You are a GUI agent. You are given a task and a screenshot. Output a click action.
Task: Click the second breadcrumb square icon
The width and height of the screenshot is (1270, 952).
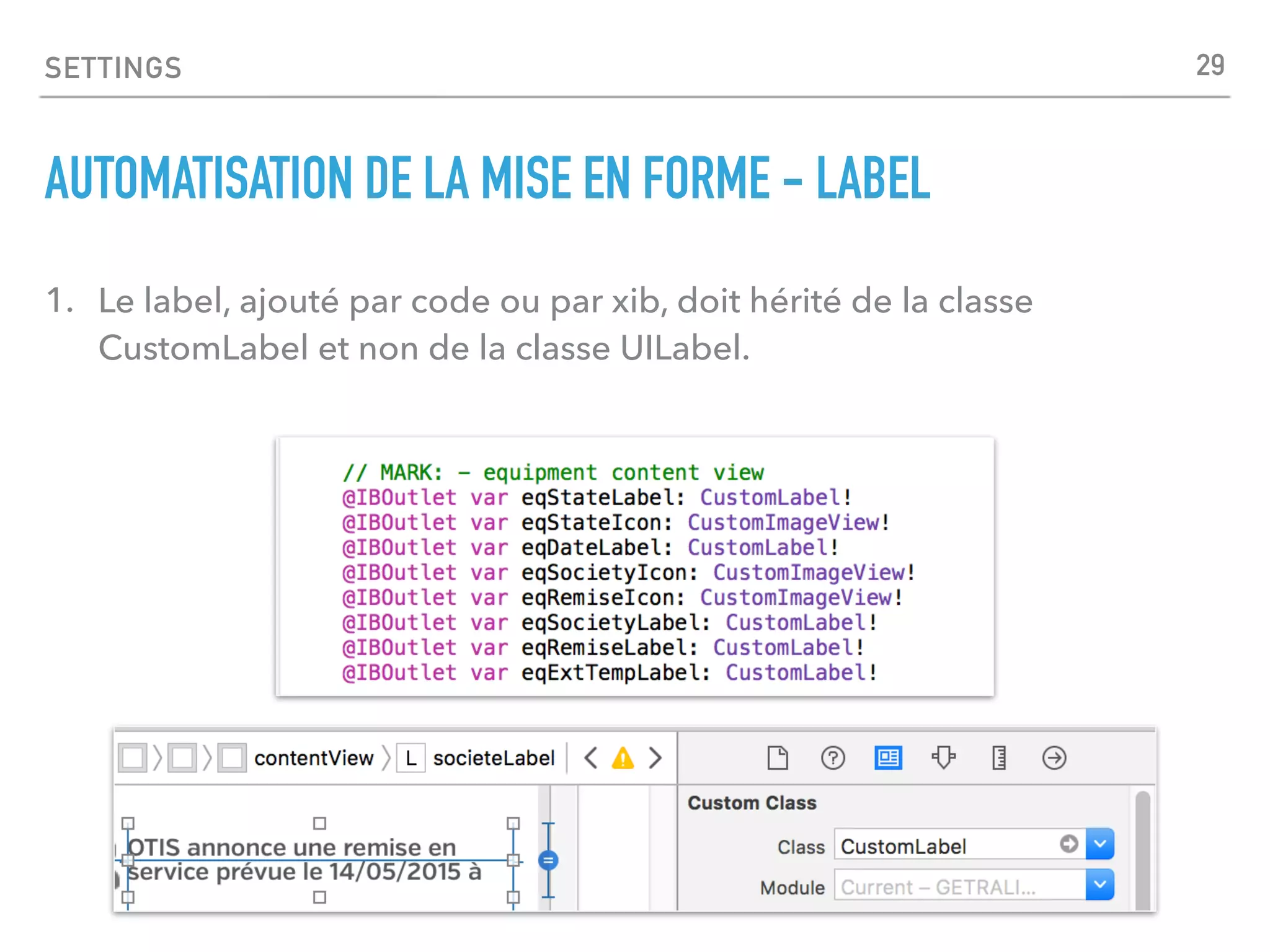[182, 757]
